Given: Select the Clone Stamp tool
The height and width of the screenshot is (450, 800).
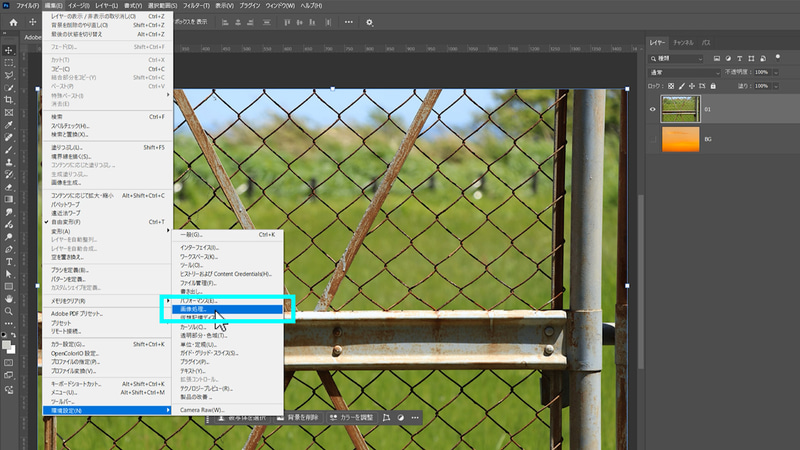Looking at the screenshot, I should [x=9, y=162].
